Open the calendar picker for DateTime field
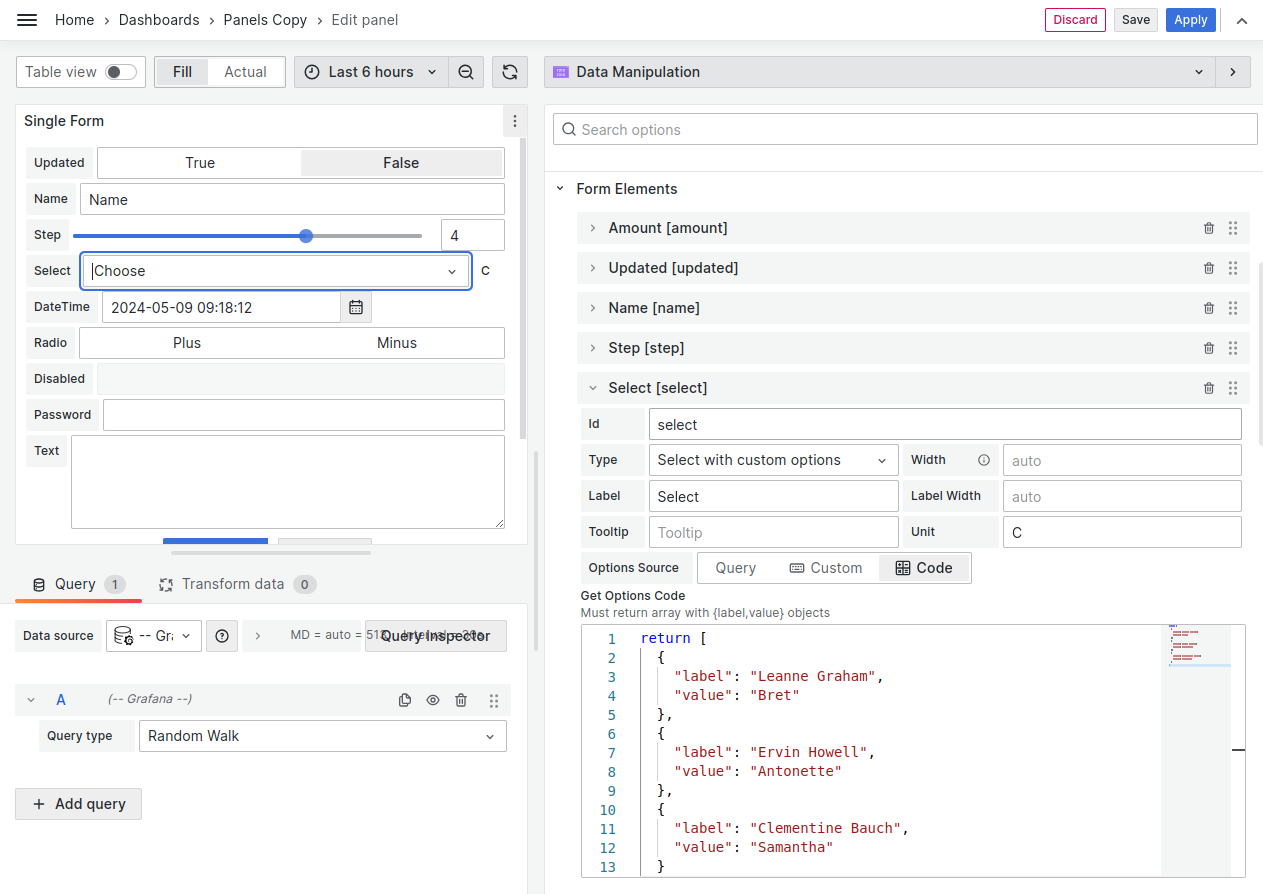 (x=356, y=307)
